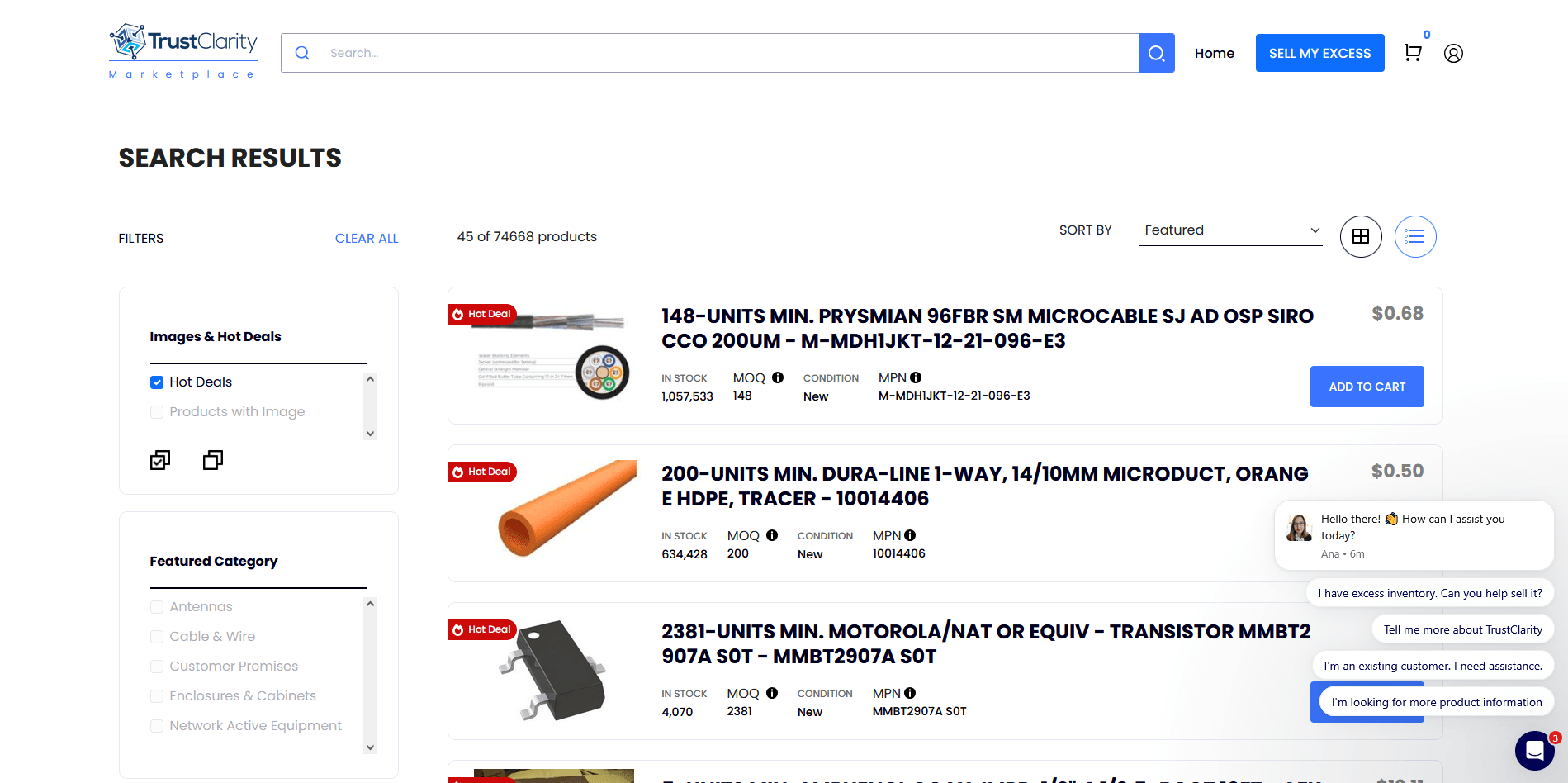Show MPN info for the Prysmian microcable
The image size is (1568, 783).
[916, 377]
